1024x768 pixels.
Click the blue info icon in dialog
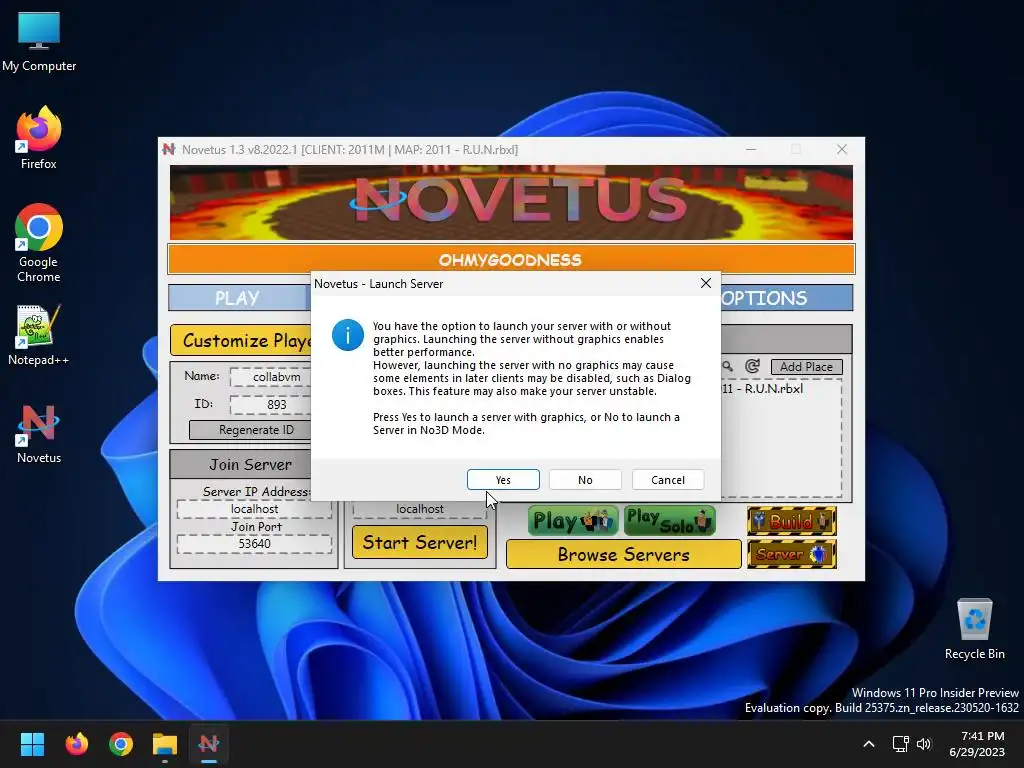(347, 335)
